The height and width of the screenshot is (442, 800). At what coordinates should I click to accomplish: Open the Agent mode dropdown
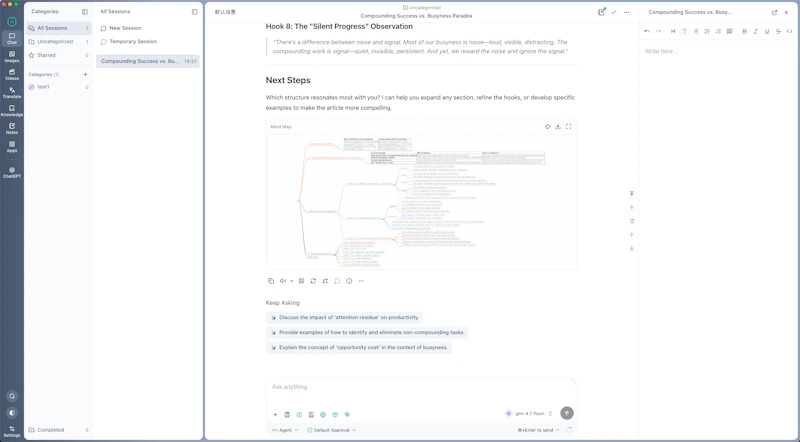285,430
